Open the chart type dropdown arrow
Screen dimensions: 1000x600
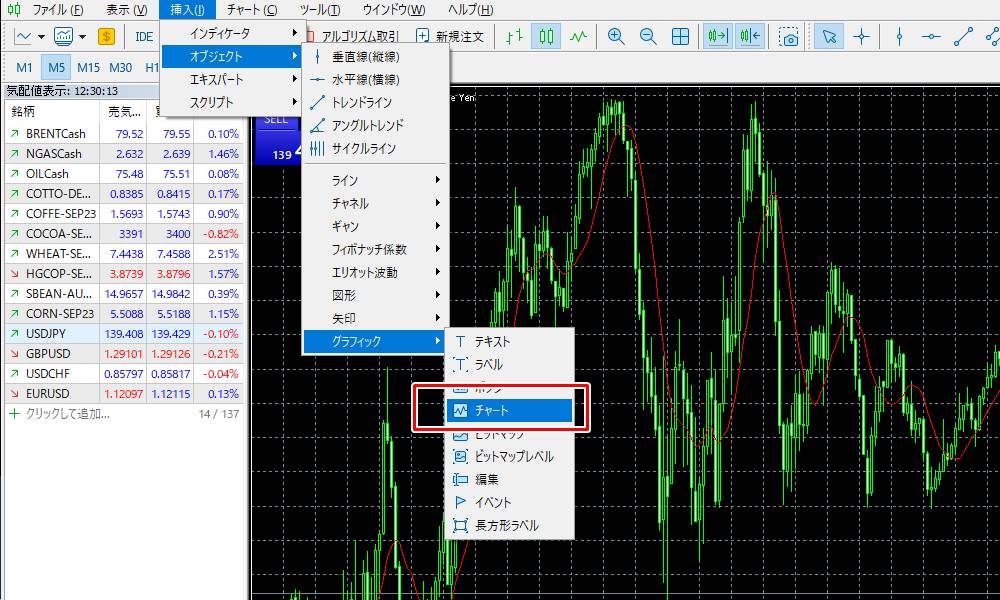(42, 36)
